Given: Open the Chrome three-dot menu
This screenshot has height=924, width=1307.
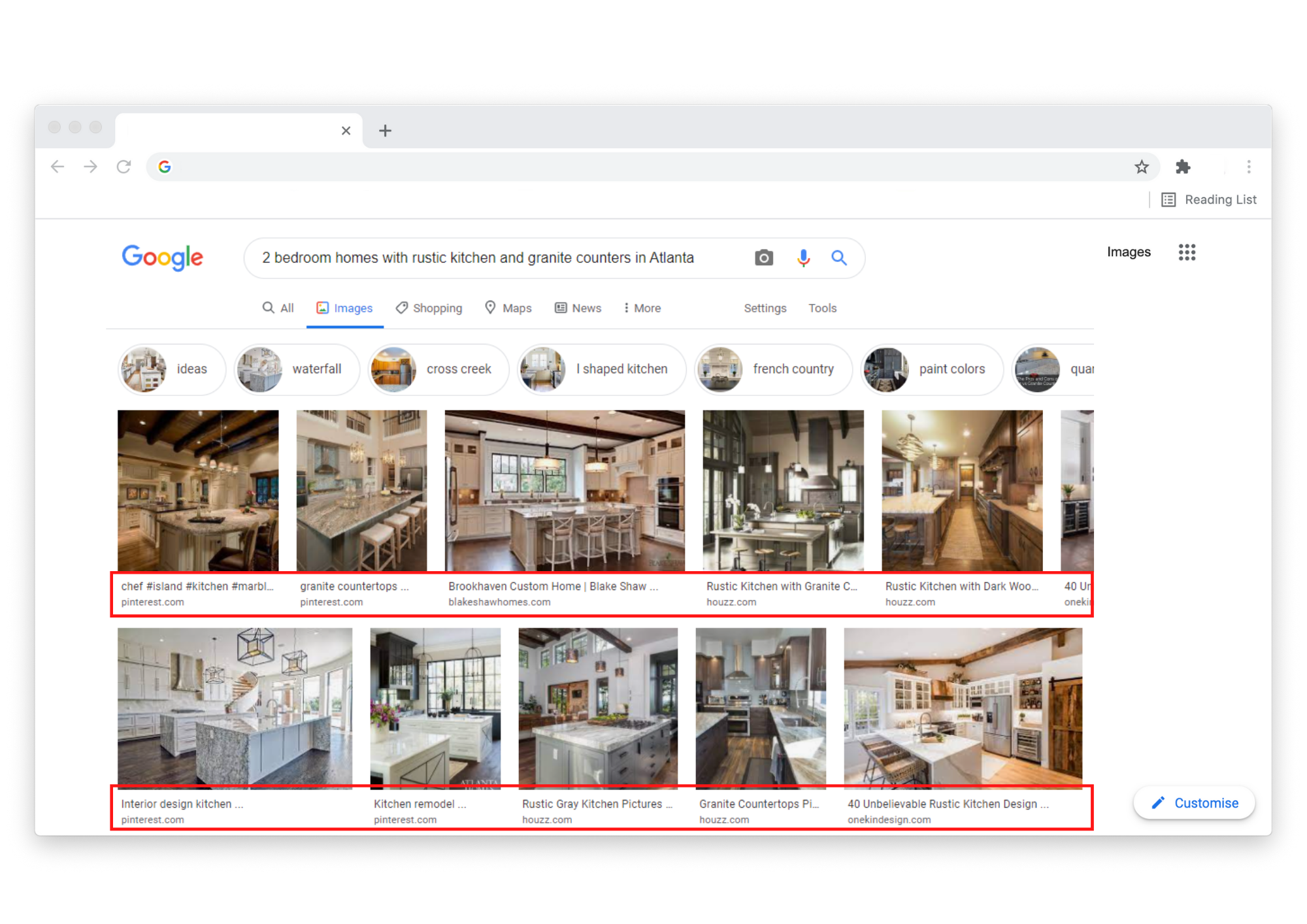Looking at the screenshot, I should coord(1248,167).
